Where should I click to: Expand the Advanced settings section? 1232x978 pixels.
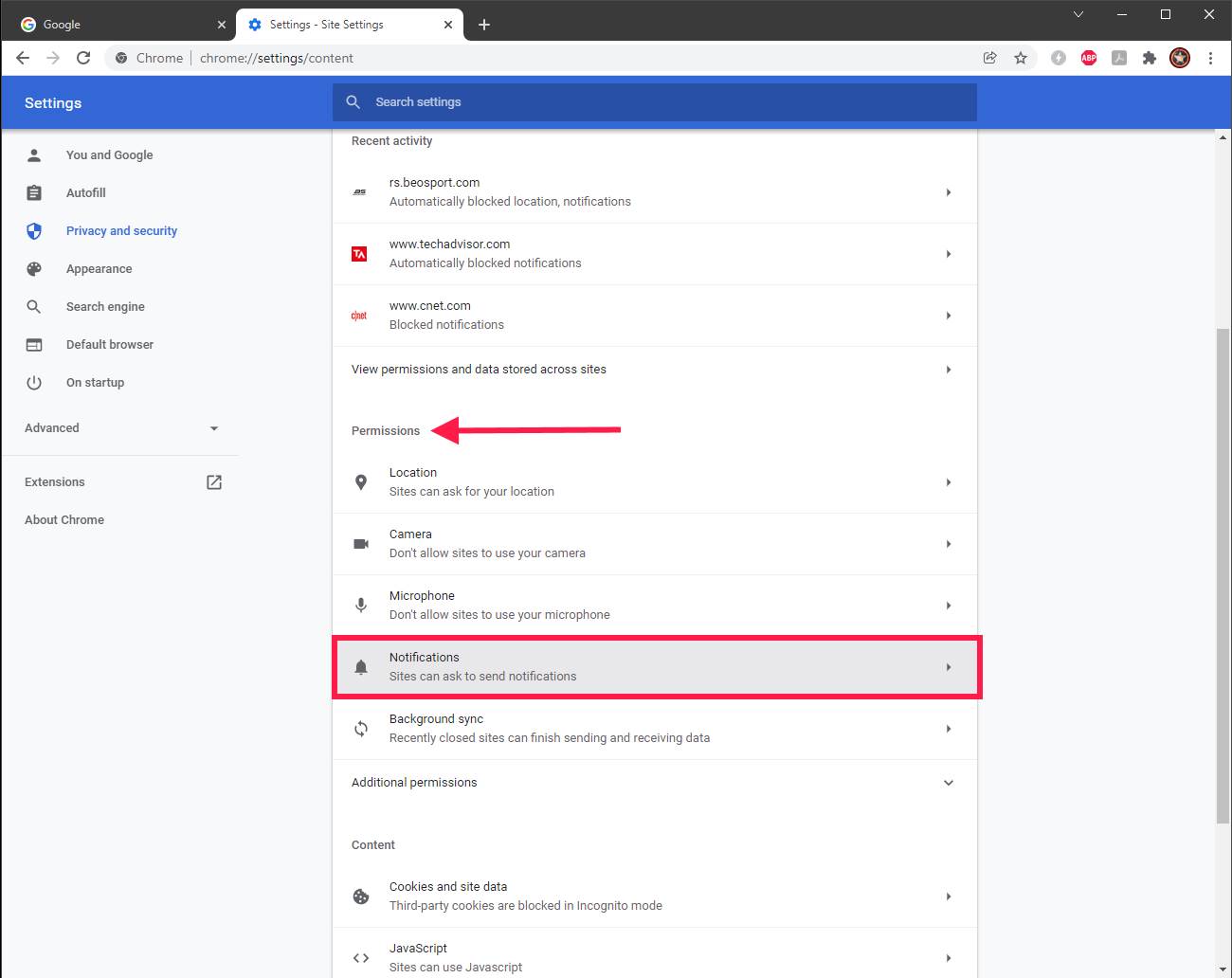click(120, 428)
